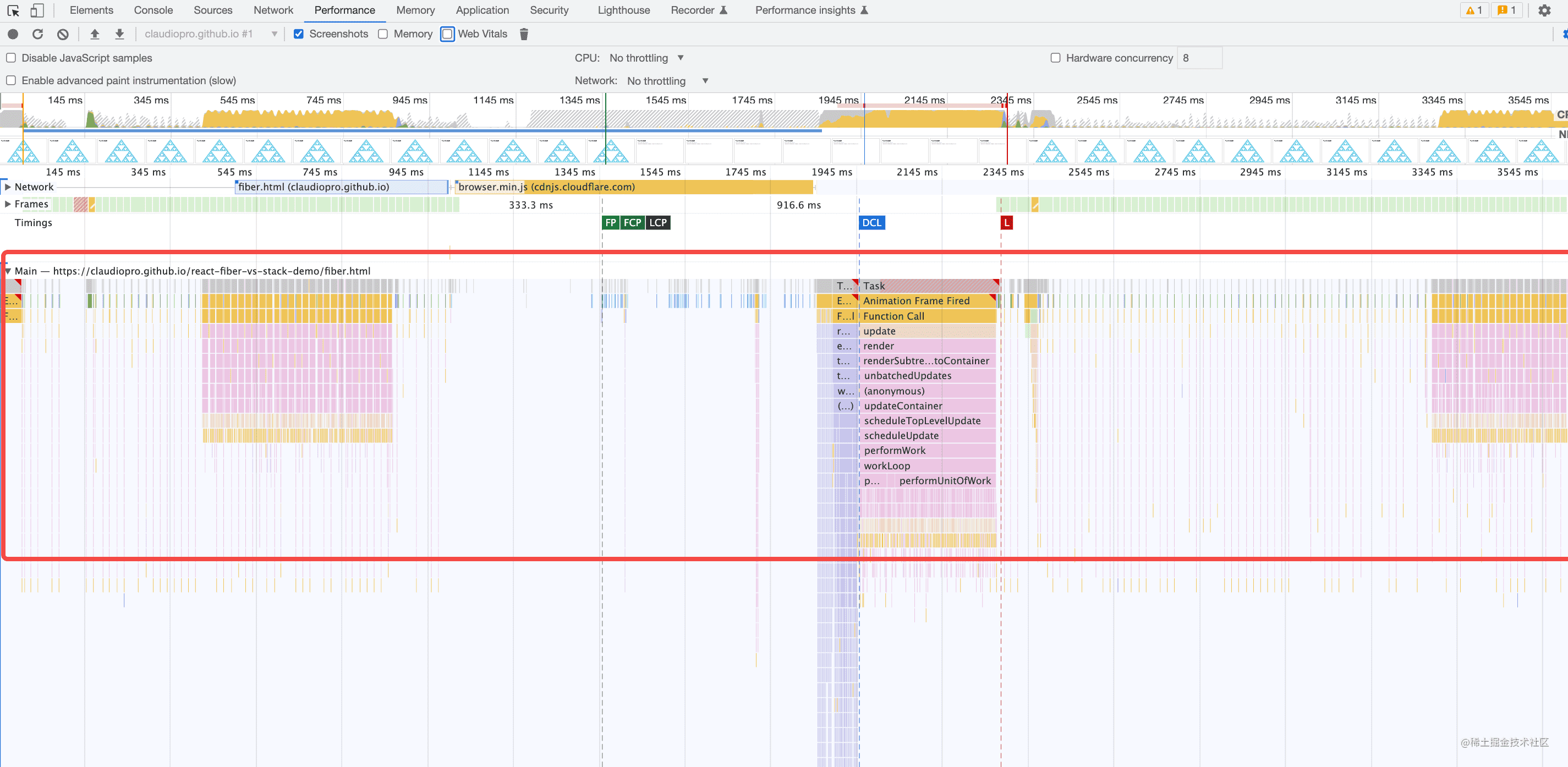Switch to the Sources tab

tap(212, 10)
